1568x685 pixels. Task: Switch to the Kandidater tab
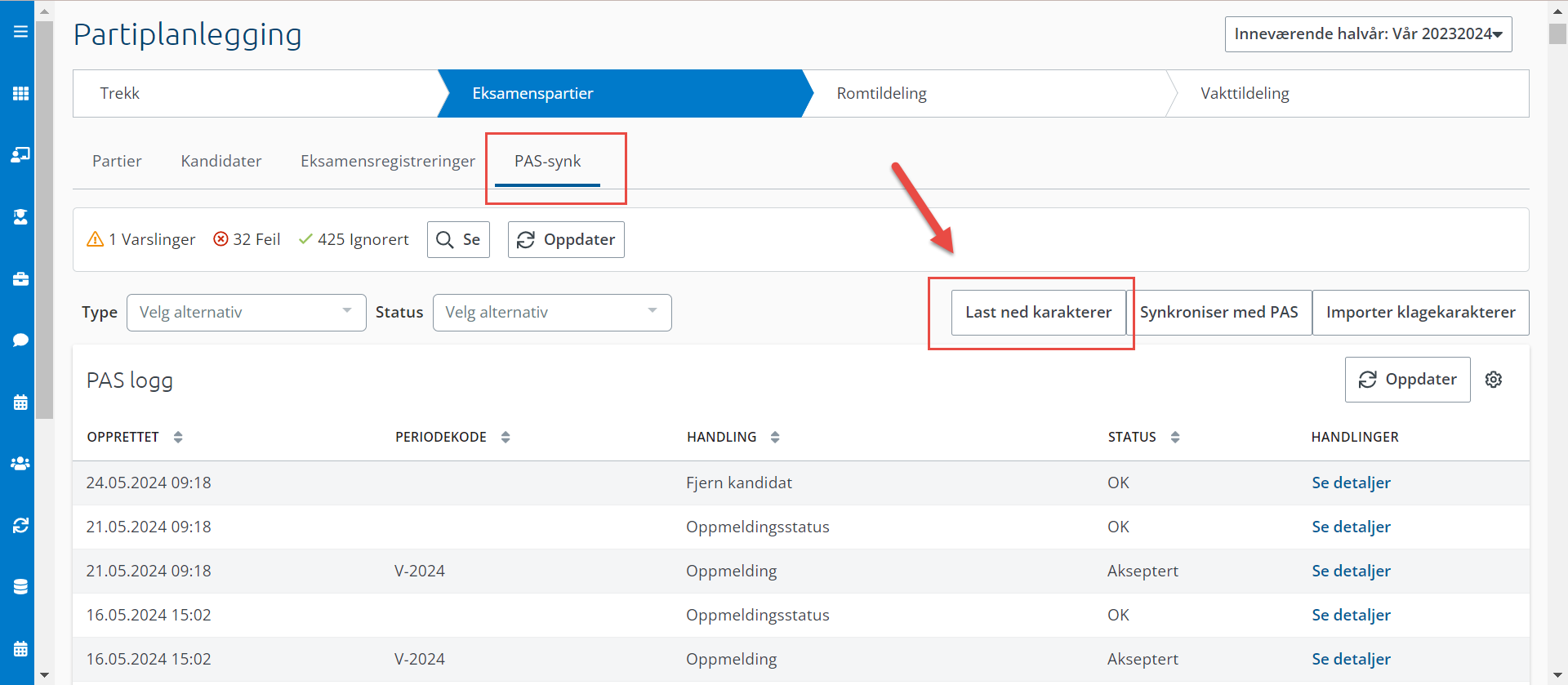(221, 161)
